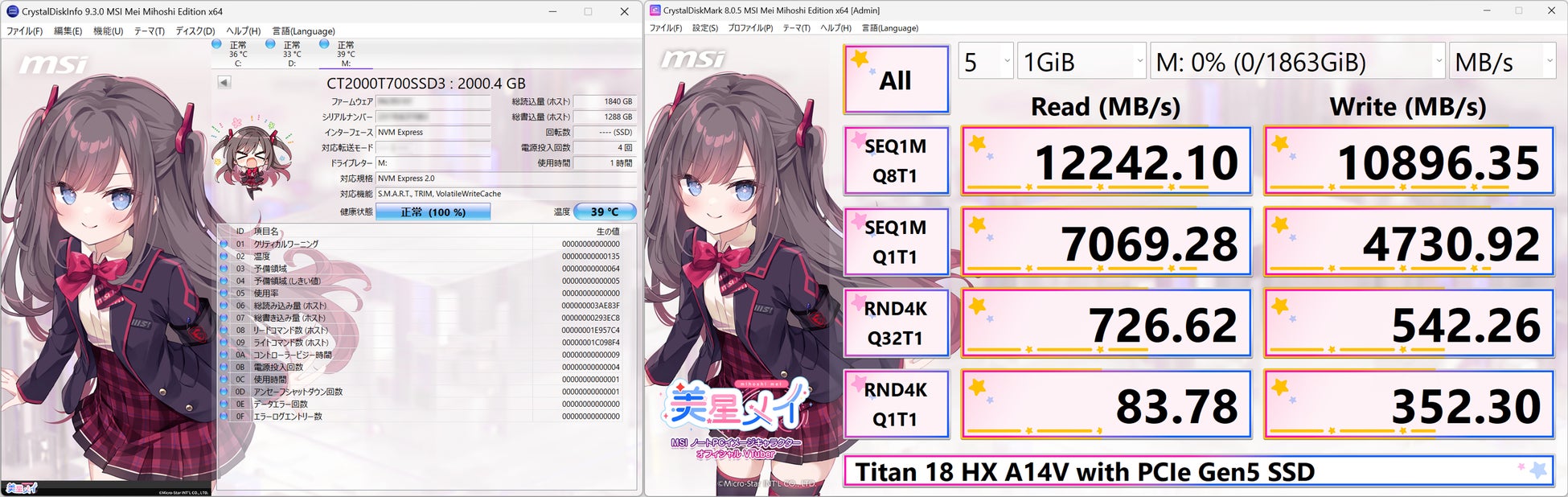Viewport: 1568px width, 497px height.
Task: Open the unit dropdown showing MB/s
Action: [1503, 62]
